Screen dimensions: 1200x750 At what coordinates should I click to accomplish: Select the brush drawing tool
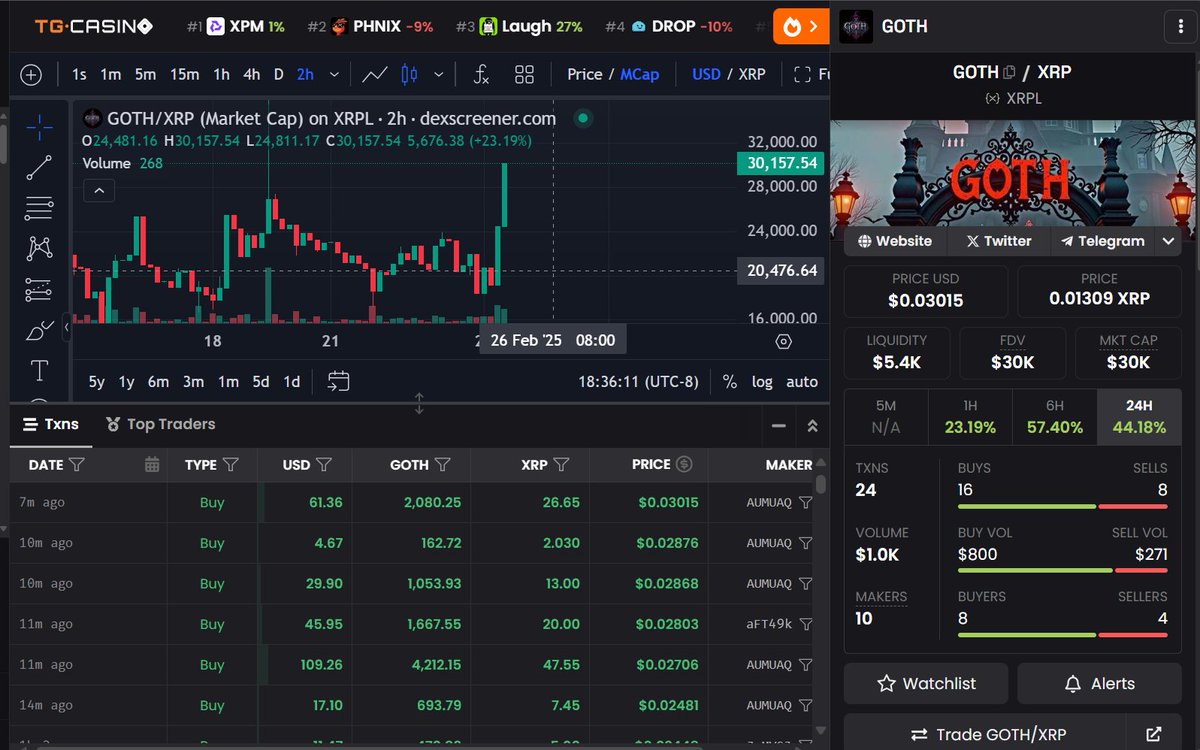tap(39, 330)
